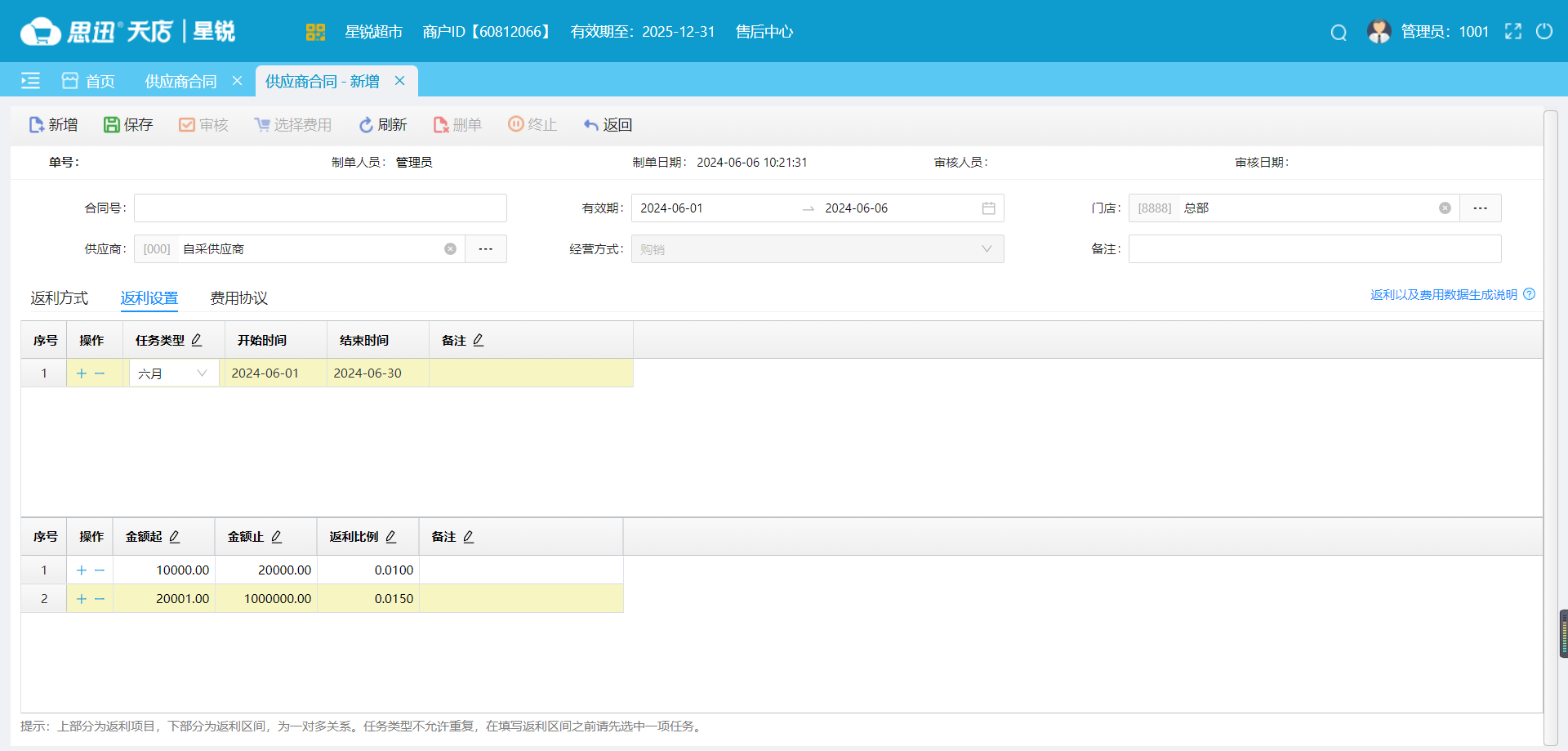The image size is (1568, 751).
Task: Click the help question-mark icon near 生成说明
Action: point(1528,294)
